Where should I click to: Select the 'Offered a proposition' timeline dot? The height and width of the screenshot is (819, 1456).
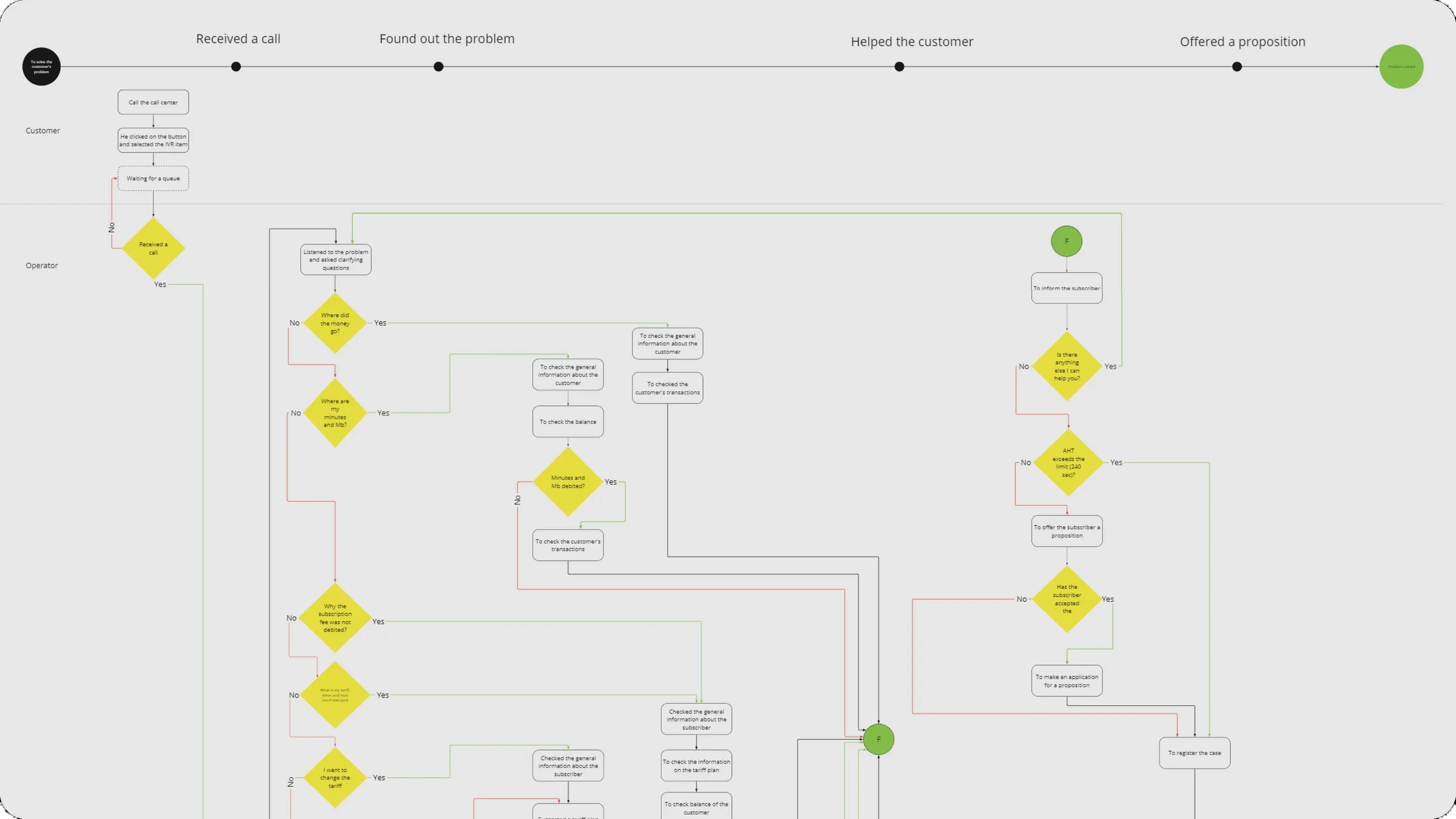tap(1237, 66)
